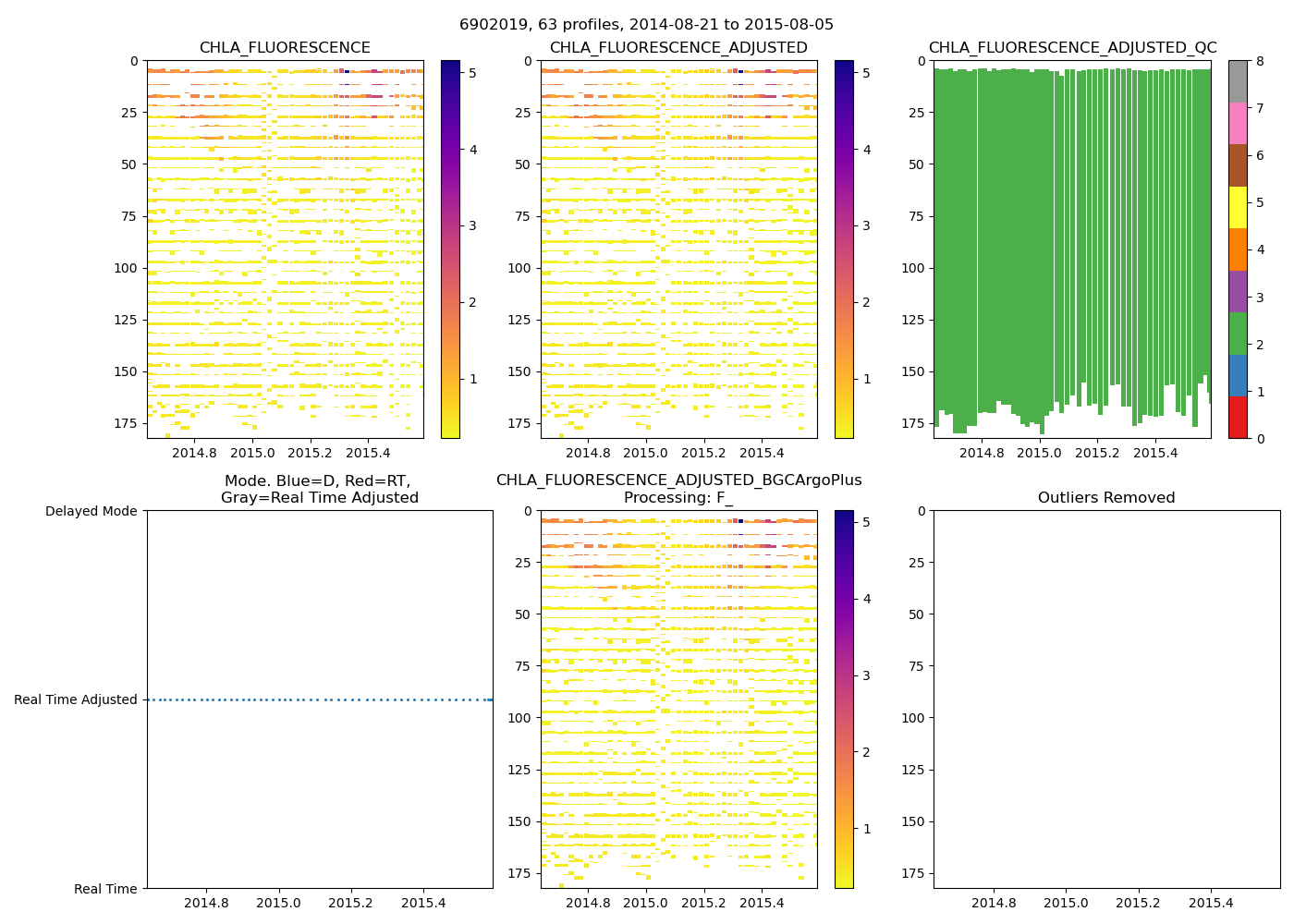Click the green QC data area in the plot

1063,231
